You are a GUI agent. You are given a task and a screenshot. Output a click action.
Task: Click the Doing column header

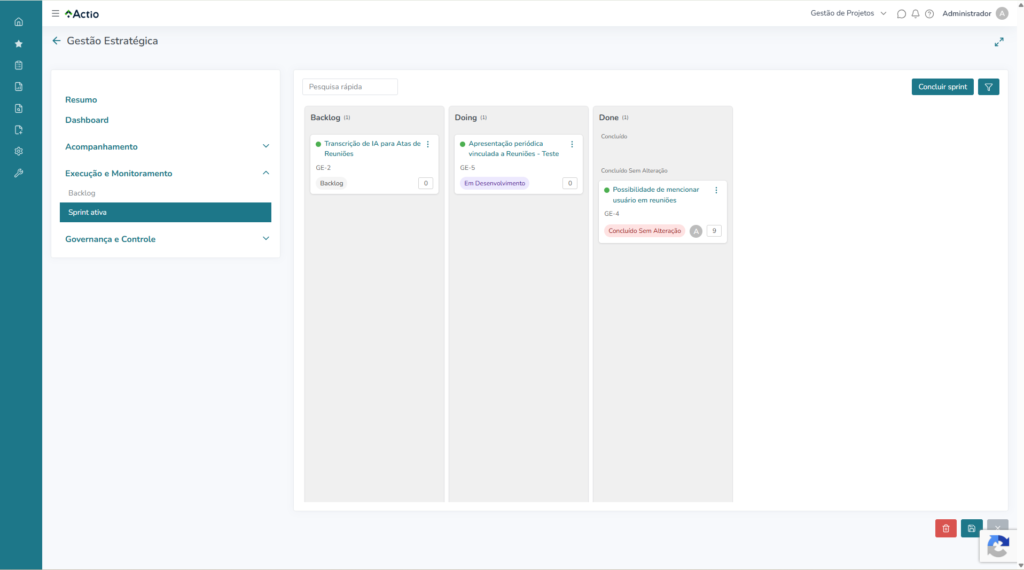tap(466, 118)
